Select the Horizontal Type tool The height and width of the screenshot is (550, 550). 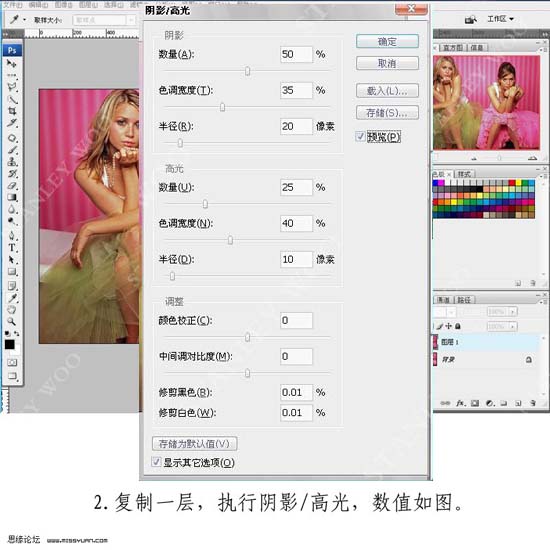[12, 248]
